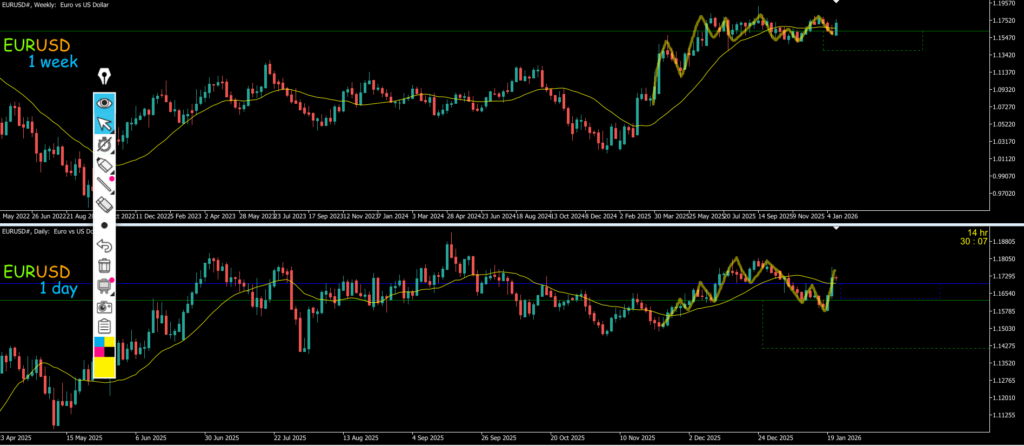Image resolution: width=1024 pixels, height=446 pixels.
Task: Click the EURUSD Daily chart title text
Action: [50, 231]
